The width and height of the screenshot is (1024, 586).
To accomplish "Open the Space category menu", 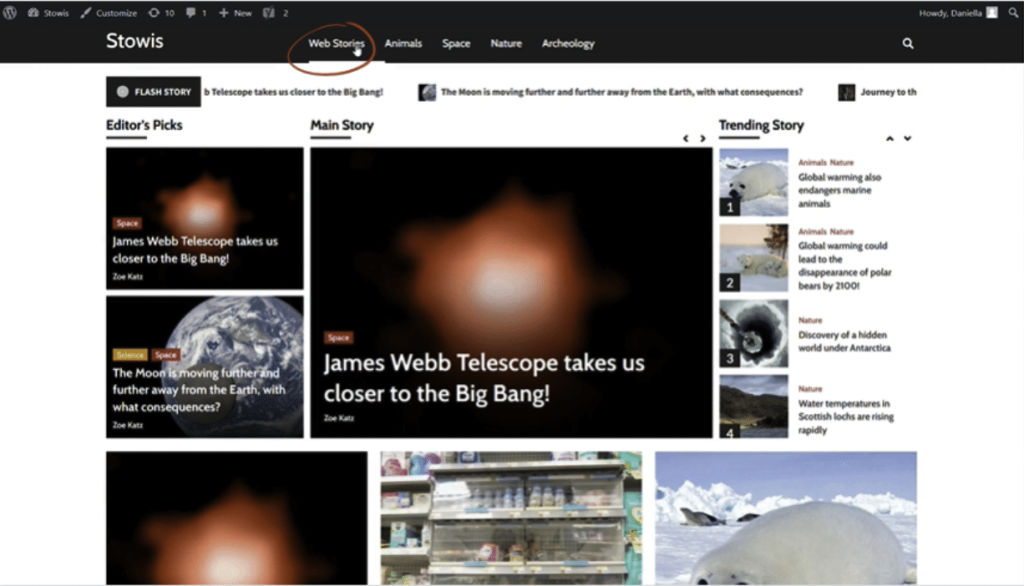I will point(456,43).
